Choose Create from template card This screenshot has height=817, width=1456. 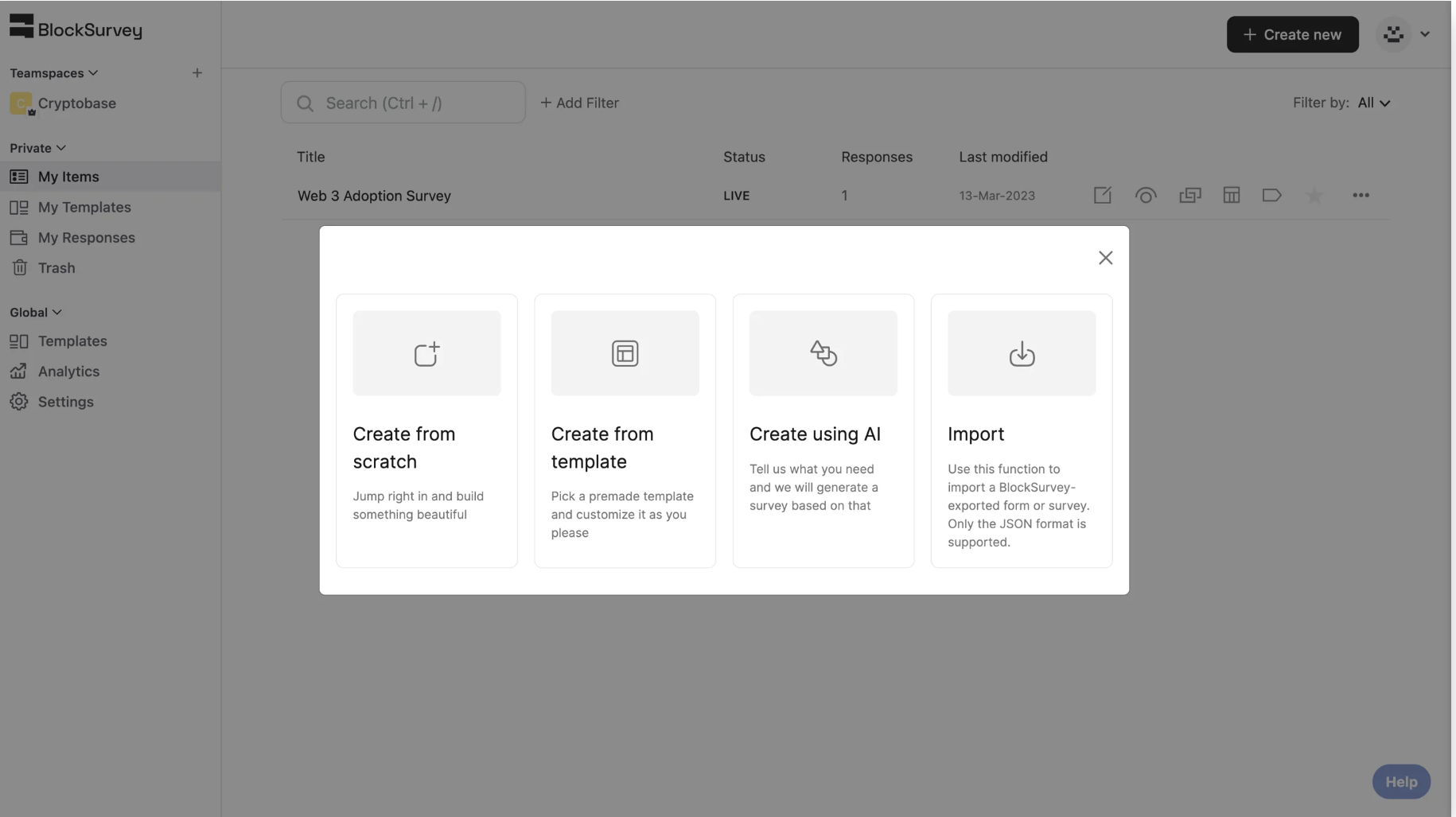click(625, 430)
